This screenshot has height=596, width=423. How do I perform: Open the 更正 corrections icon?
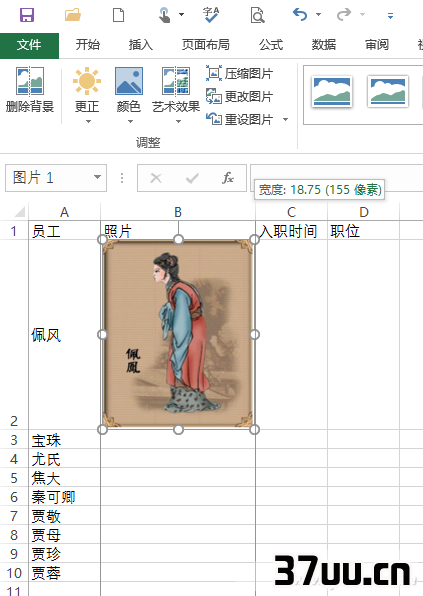87,81
